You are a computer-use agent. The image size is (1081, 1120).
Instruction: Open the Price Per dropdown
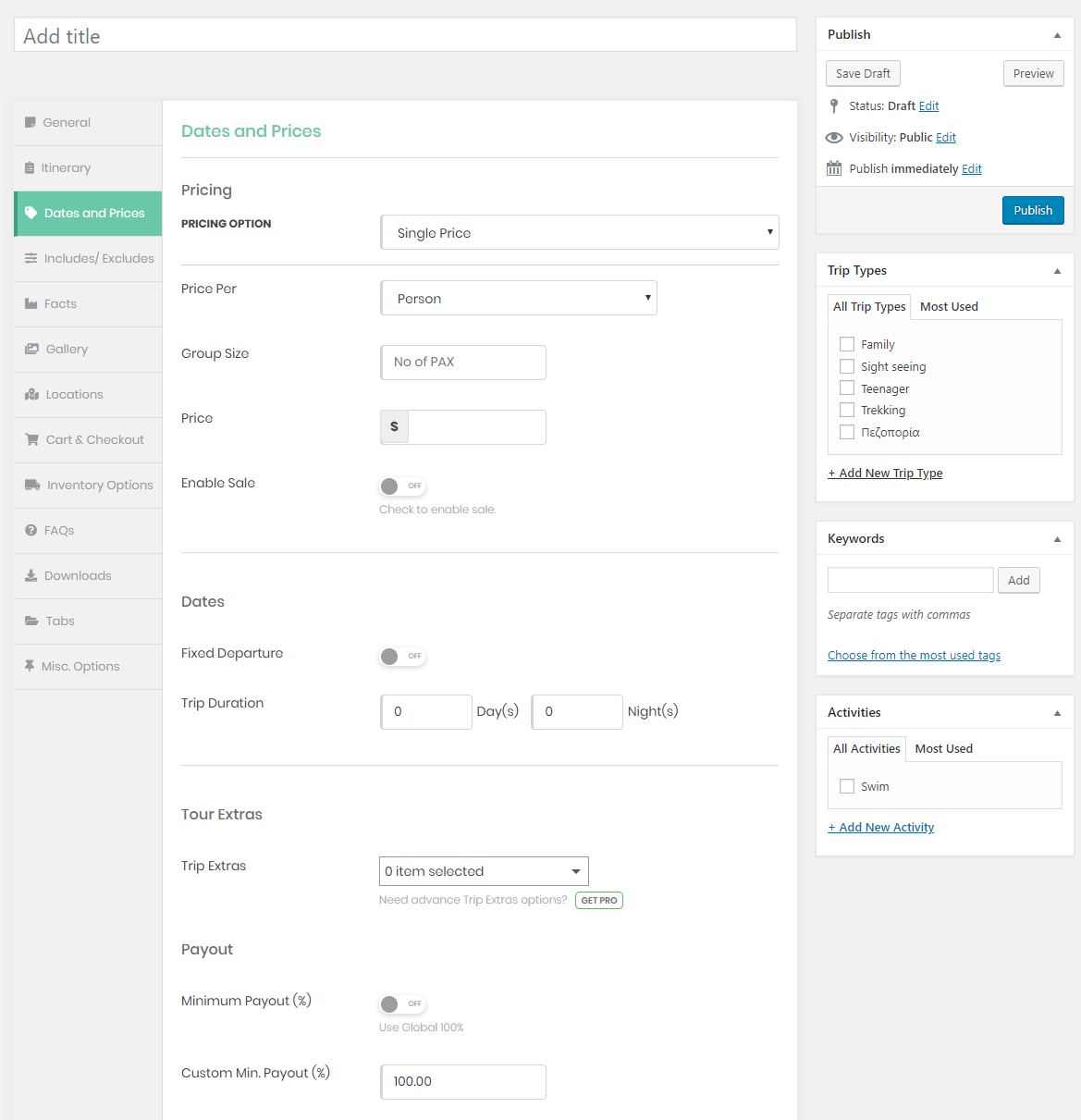(519, 298)
